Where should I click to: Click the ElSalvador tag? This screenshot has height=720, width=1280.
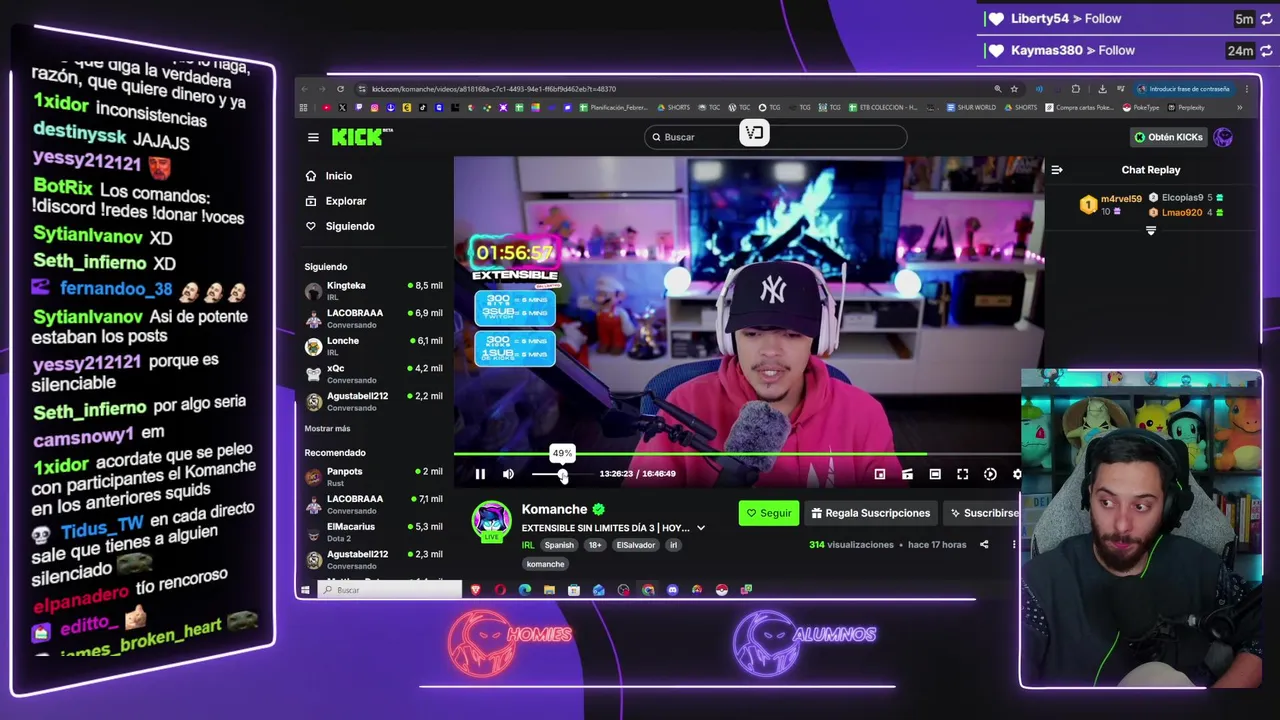[x=636, y=545]
